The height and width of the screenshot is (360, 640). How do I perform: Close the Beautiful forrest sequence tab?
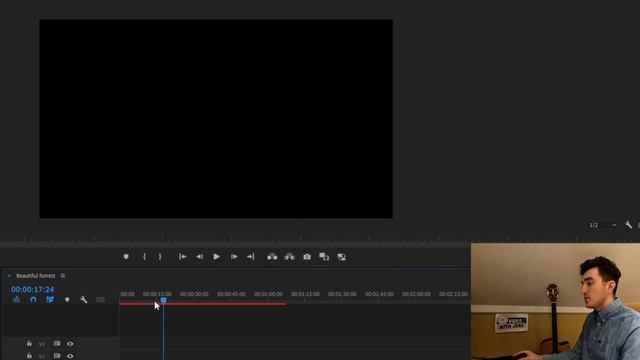9,276
